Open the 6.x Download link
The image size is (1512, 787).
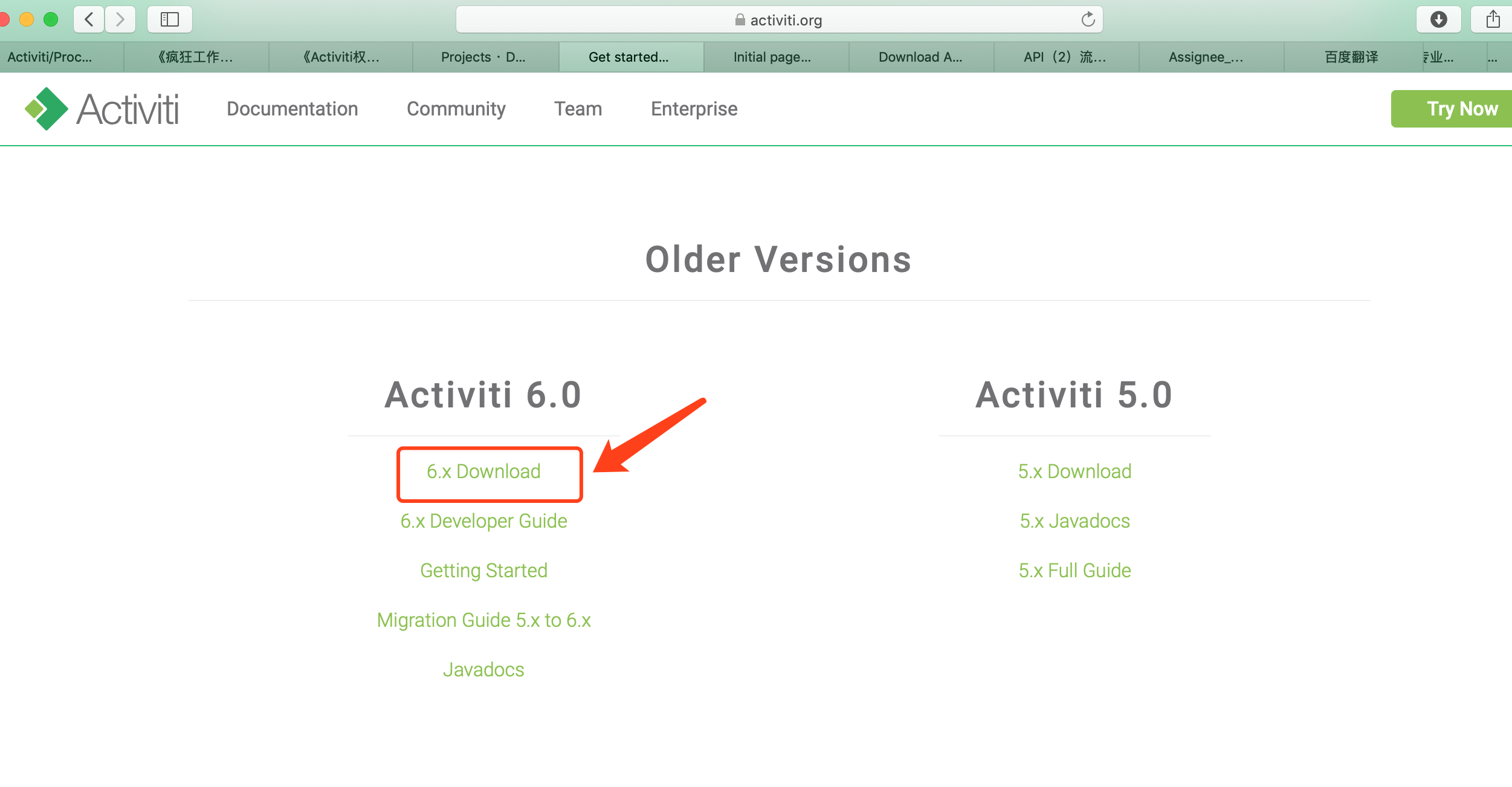[x=483, y=472]
